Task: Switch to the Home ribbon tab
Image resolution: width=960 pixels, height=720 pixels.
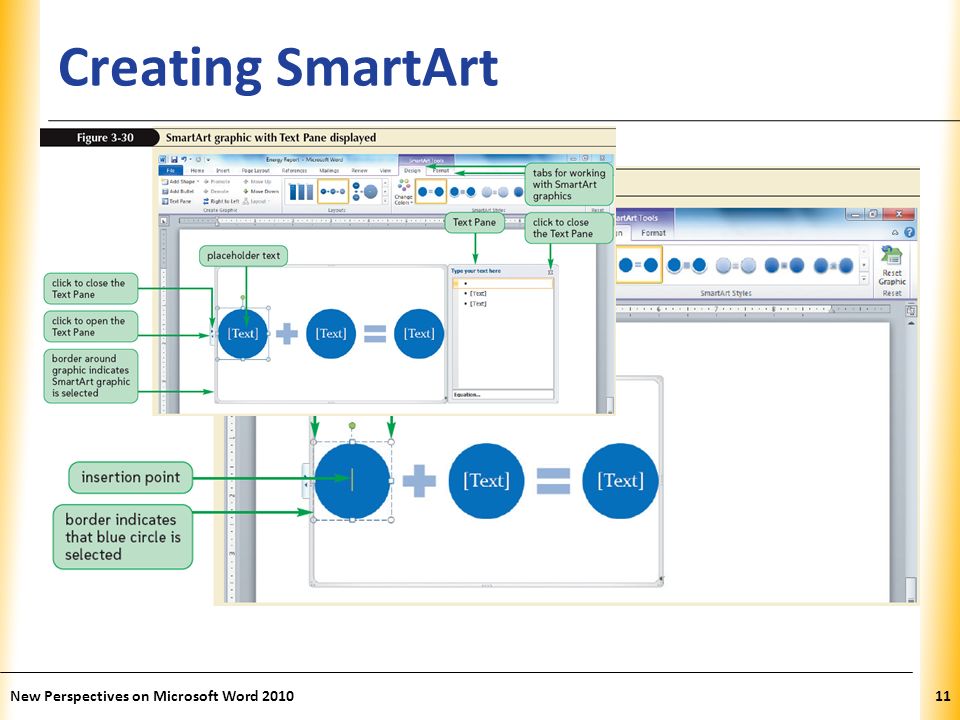Action: coord(197,171)
